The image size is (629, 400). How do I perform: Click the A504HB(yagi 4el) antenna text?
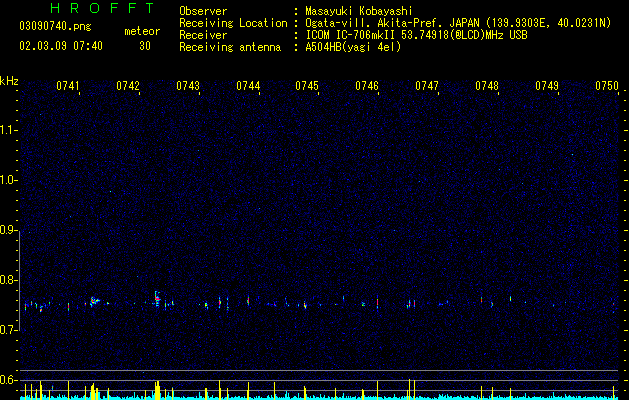click(x=353, y=47)
